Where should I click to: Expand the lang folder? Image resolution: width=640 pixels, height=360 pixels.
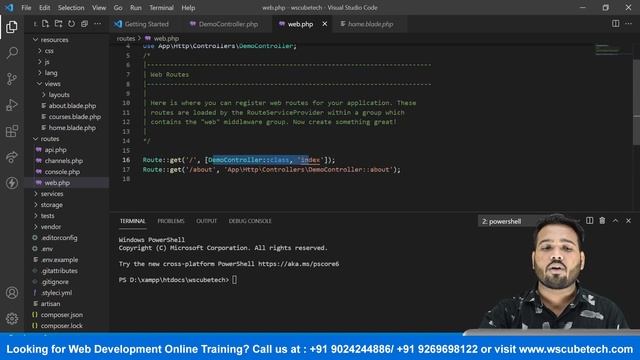coord(51,73)
